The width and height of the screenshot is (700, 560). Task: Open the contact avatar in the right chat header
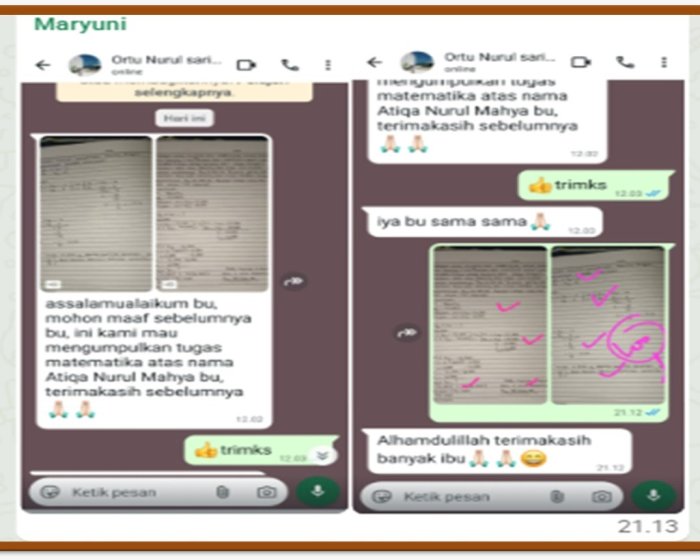(417, 62)
